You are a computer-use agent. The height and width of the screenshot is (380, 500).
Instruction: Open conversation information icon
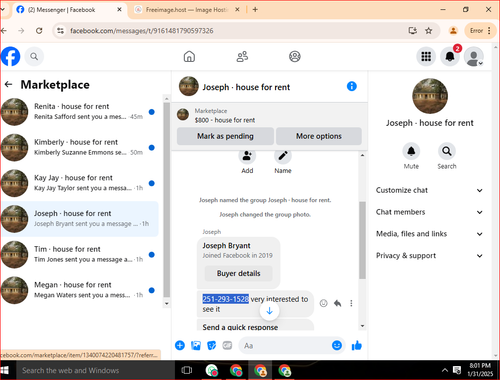tap(352, 86)
